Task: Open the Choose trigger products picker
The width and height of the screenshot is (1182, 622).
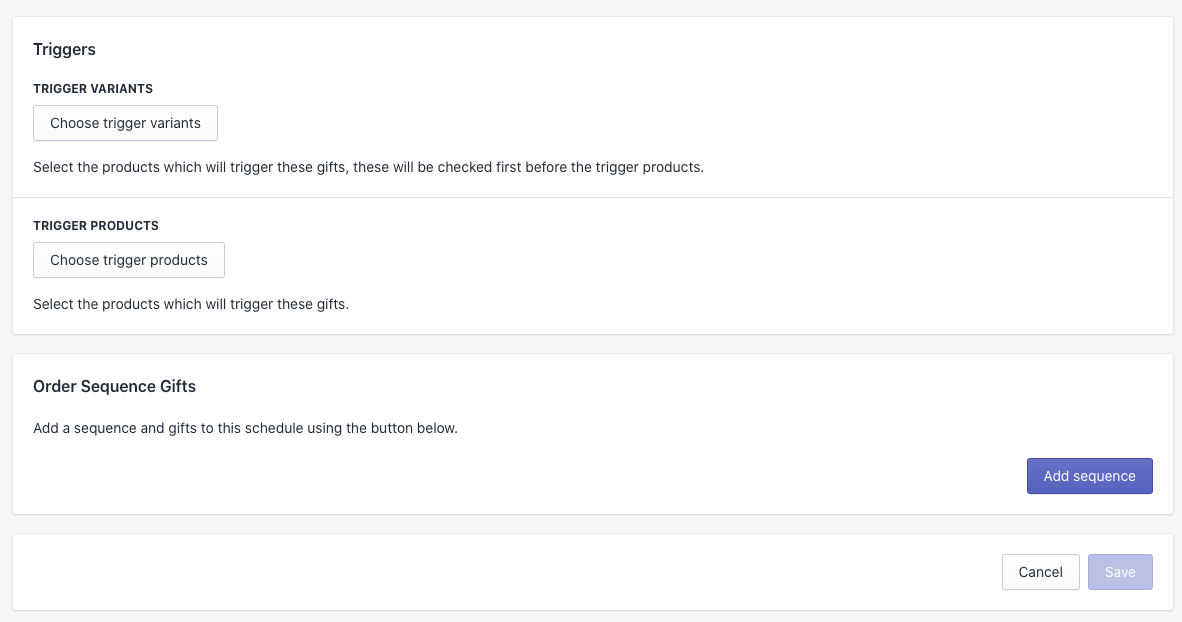Action: pos(129,260)
